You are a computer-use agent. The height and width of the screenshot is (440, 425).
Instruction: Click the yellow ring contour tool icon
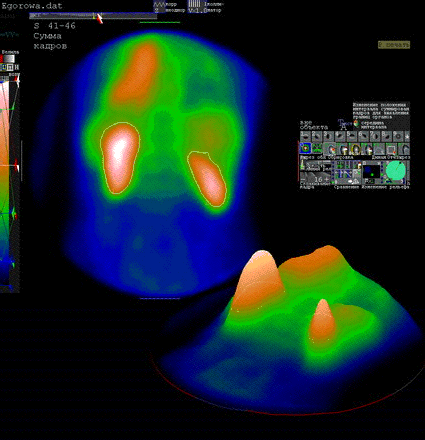[x=355, y=149]
